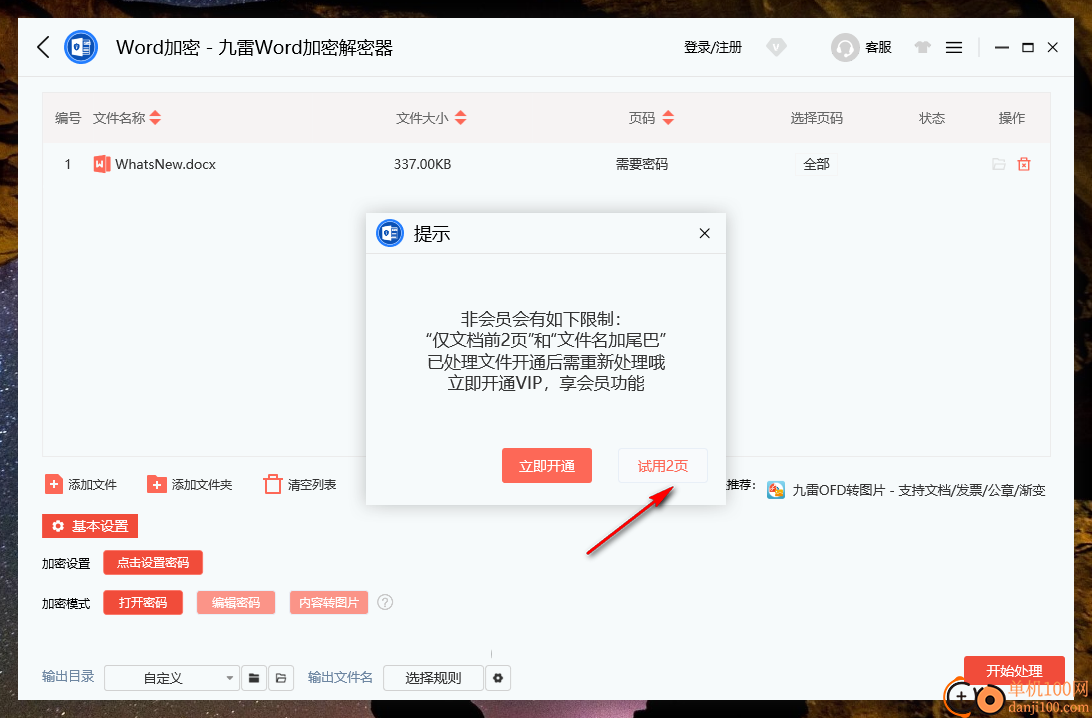This screenshot has width=1092, height=718.
Task: Sort by file name arrows
Action: [155, 118]
